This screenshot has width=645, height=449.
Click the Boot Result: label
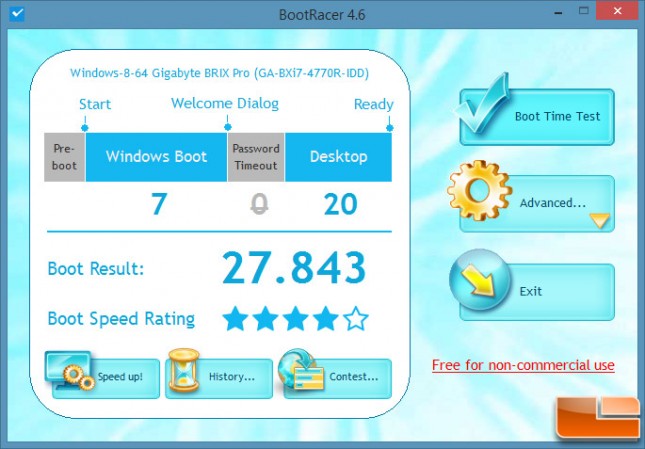coord(96,269)
